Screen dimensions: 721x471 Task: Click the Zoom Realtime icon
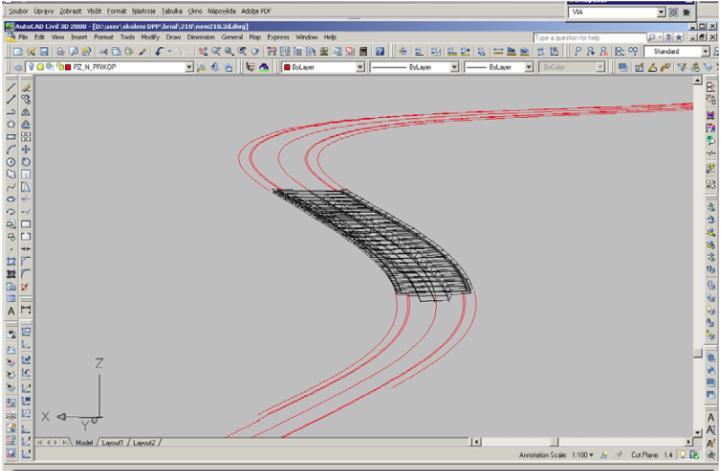tap(216, 52)
